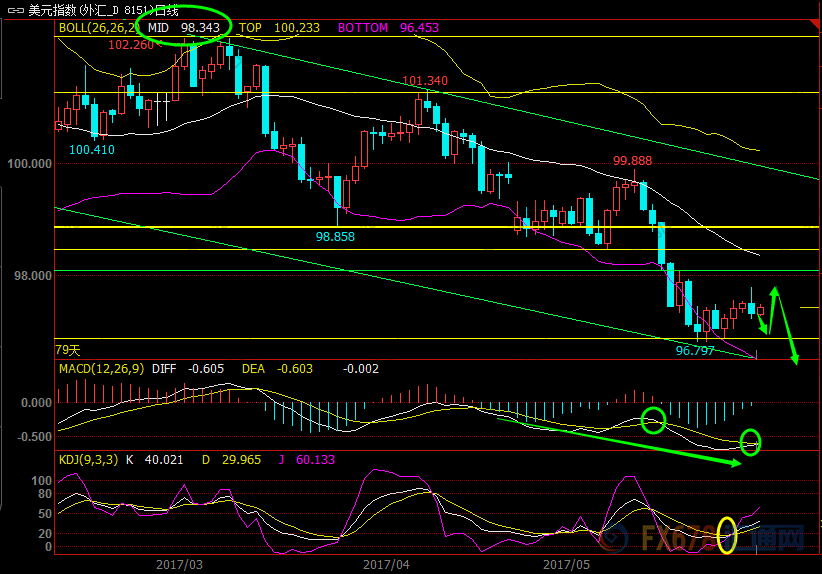
Task: Click the MACD 0.000 axis label
Action: tap(36, 403)
